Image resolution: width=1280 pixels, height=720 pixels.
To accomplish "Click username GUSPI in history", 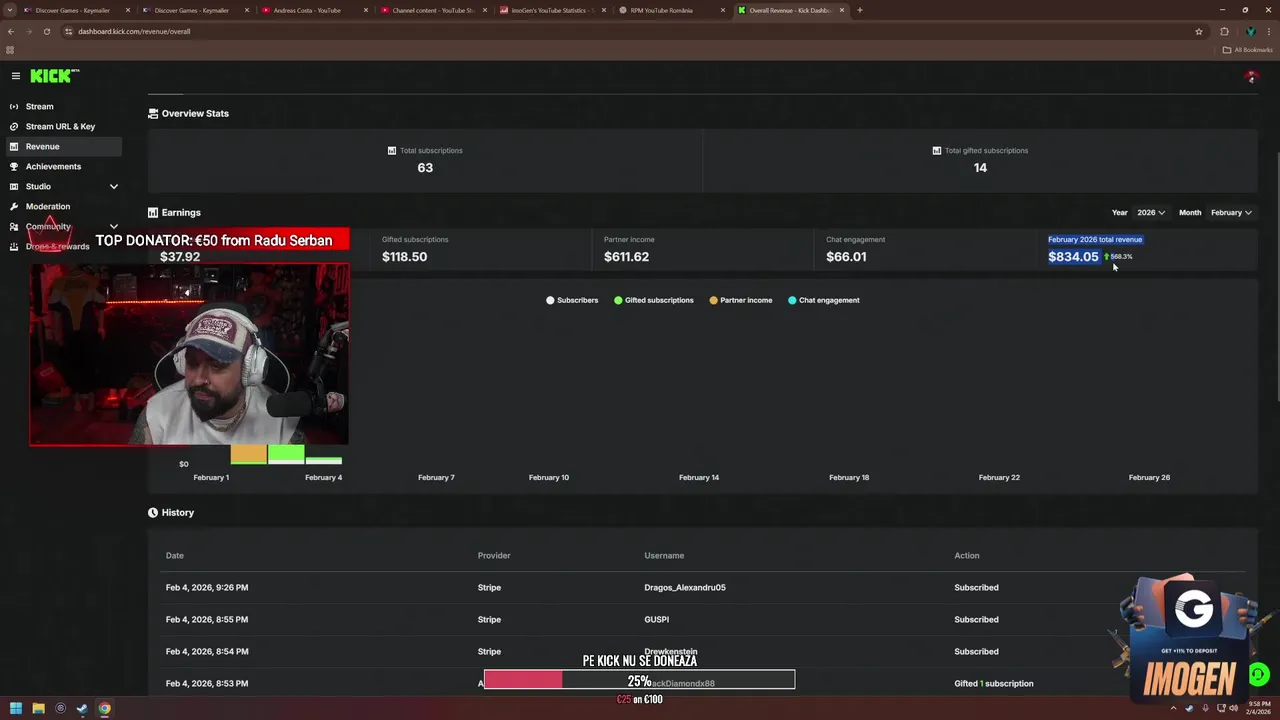I will click(656, 619).
